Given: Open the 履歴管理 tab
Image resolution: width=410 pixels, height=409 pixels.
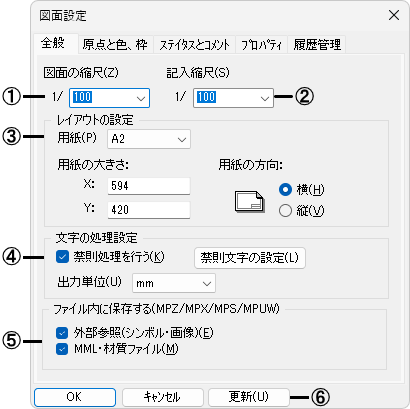Looking at the screenshot, I should pos(317,45).
